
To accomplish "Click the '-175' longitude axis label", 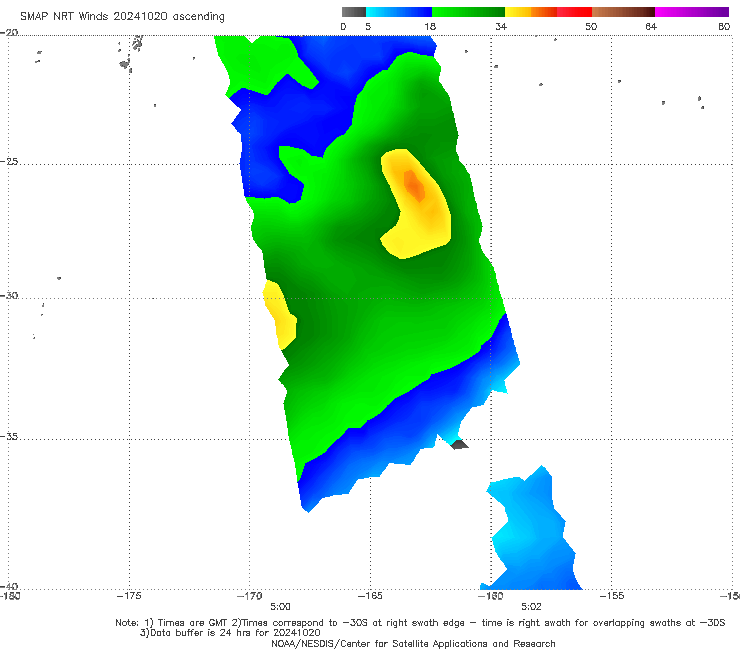I will (x=129, y=596).
